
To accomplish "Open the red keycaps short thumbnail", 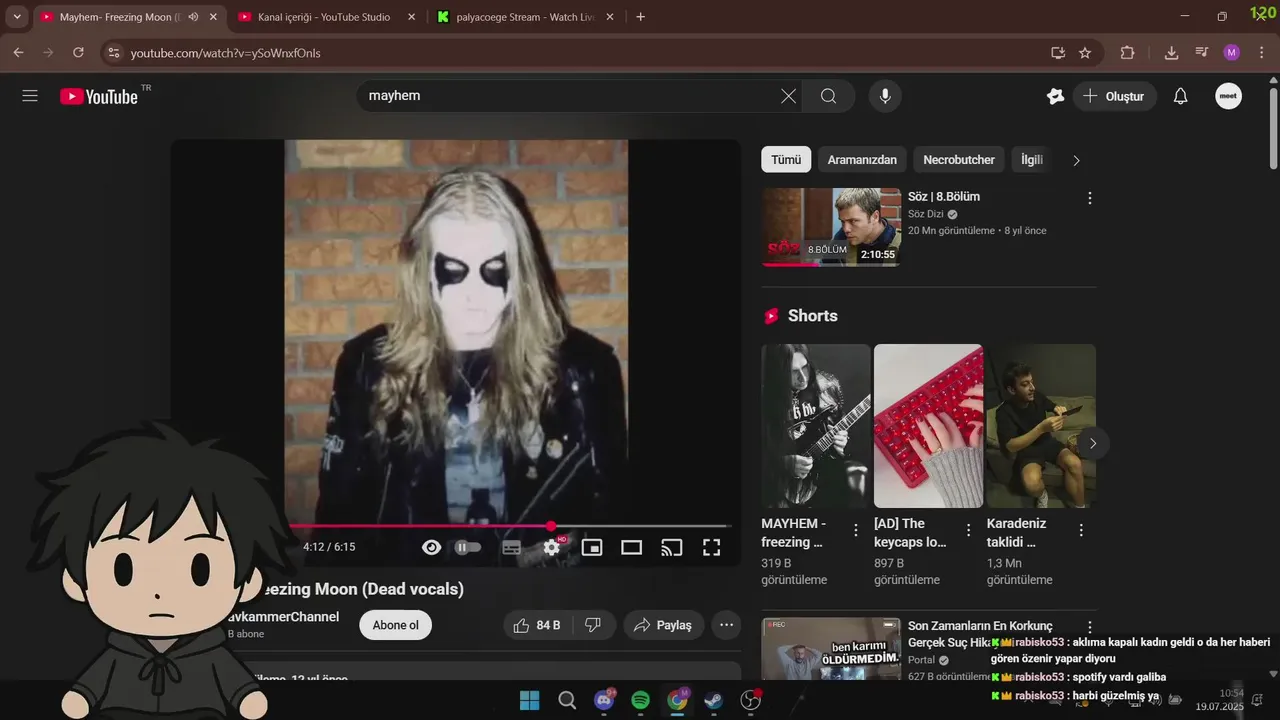I will pos(928,426).
